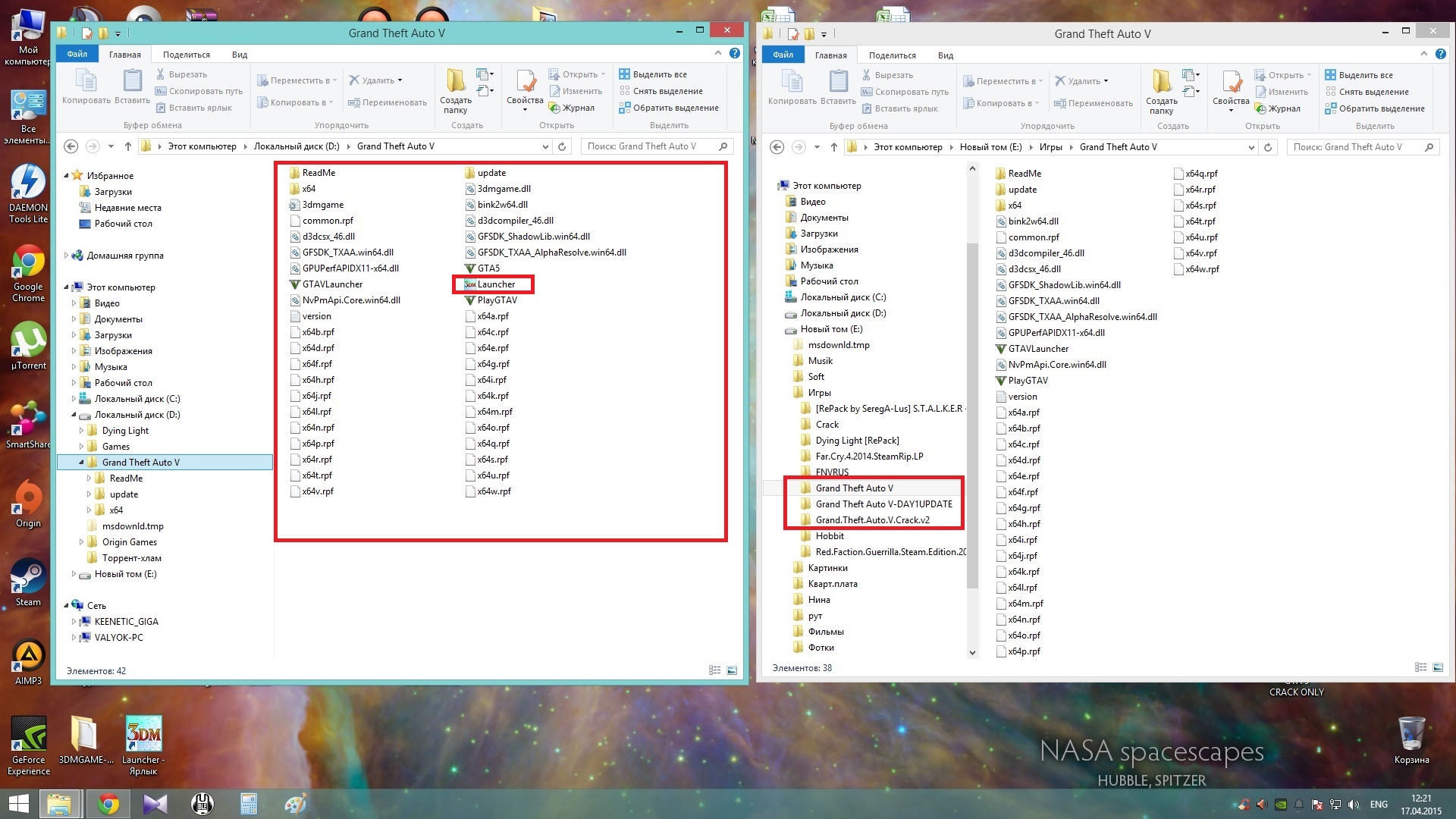The width and height of the screenshot is (1456, 819).
Task: Open help in the right window
Action: [1441, 54]
